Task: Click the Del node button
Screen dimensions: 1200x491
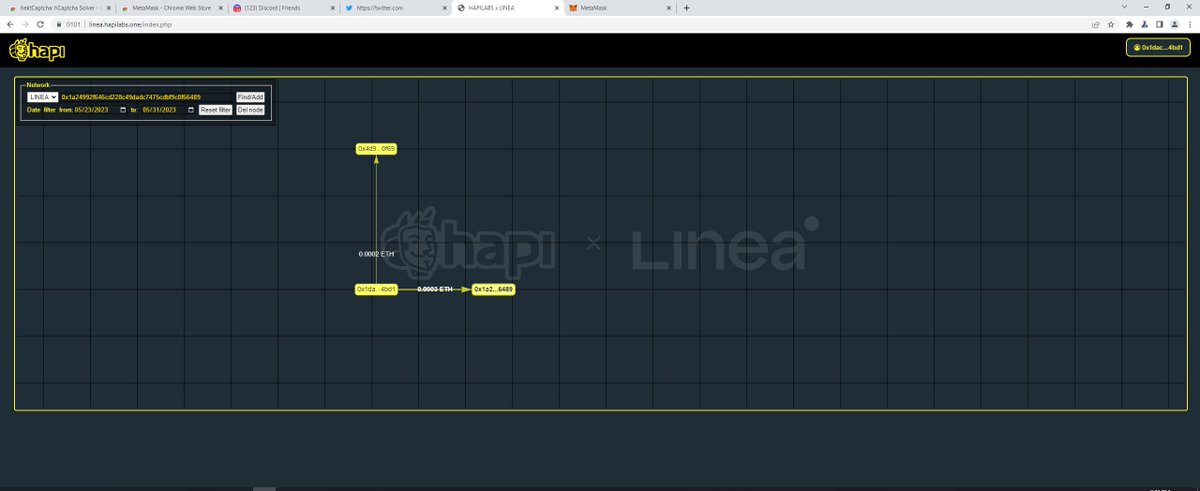Action: point(250,110)
